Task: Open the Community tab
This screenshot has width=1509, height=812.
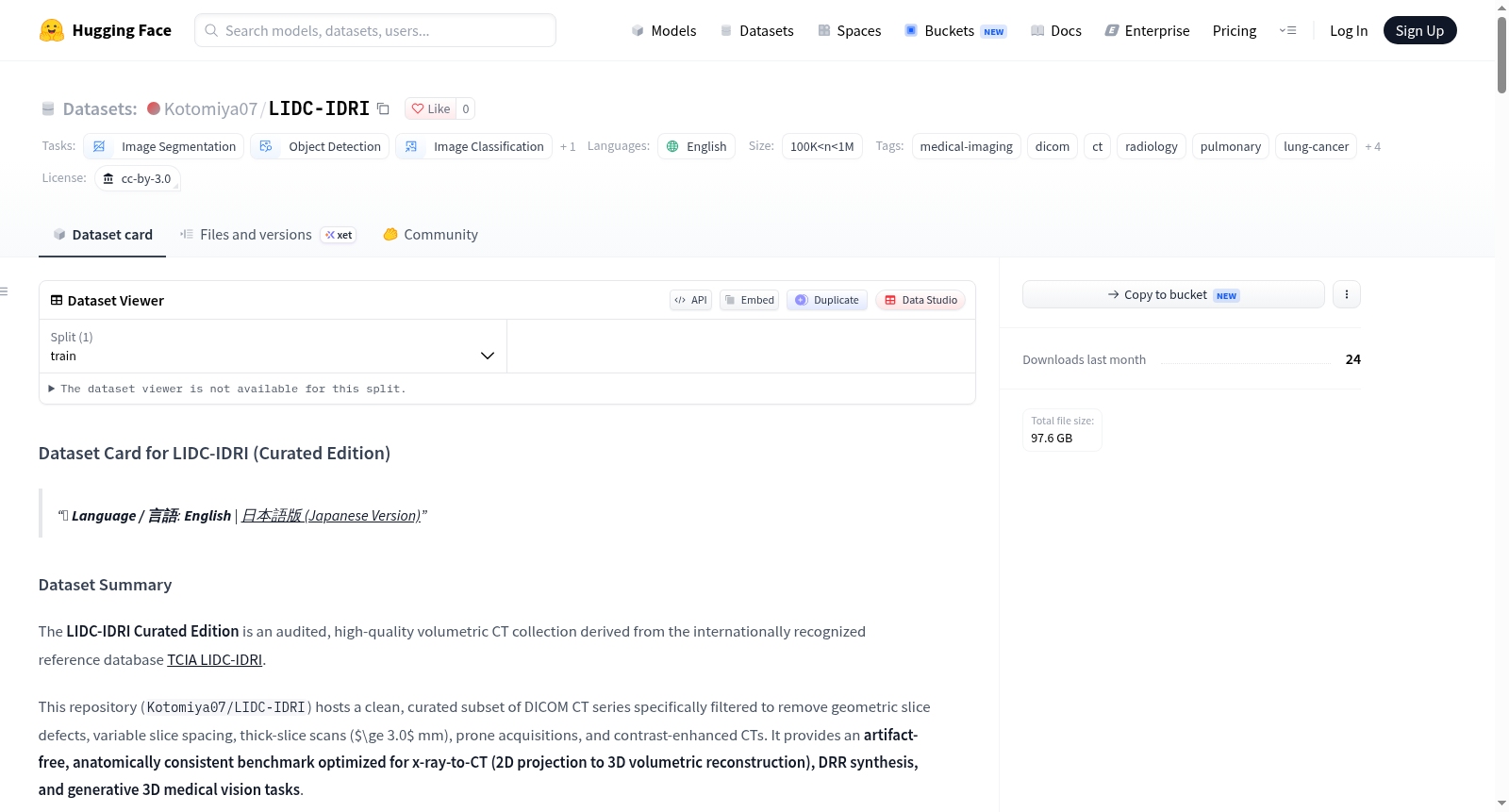Action: (x=430, y=235)
